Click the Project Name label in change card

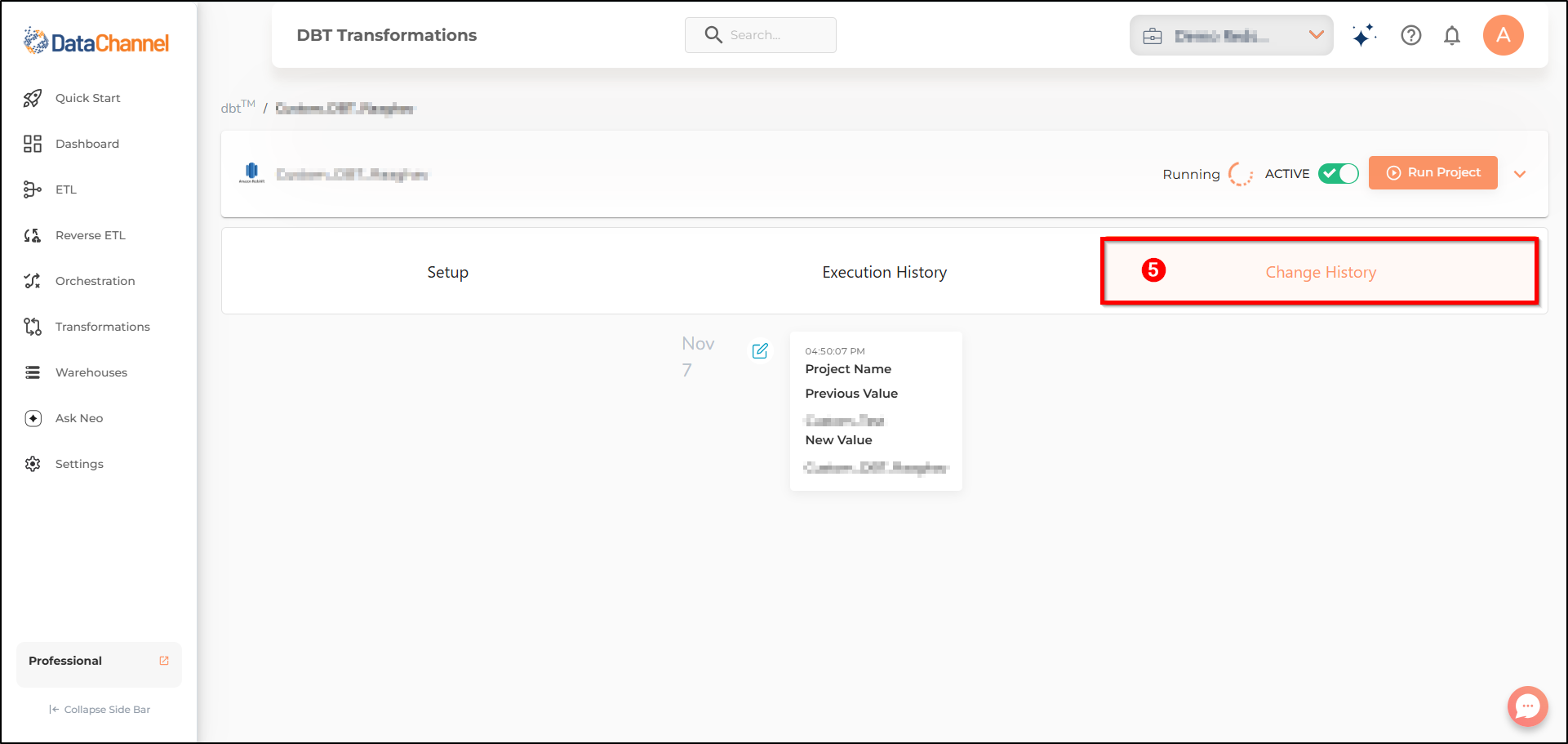tap(848, 369)
